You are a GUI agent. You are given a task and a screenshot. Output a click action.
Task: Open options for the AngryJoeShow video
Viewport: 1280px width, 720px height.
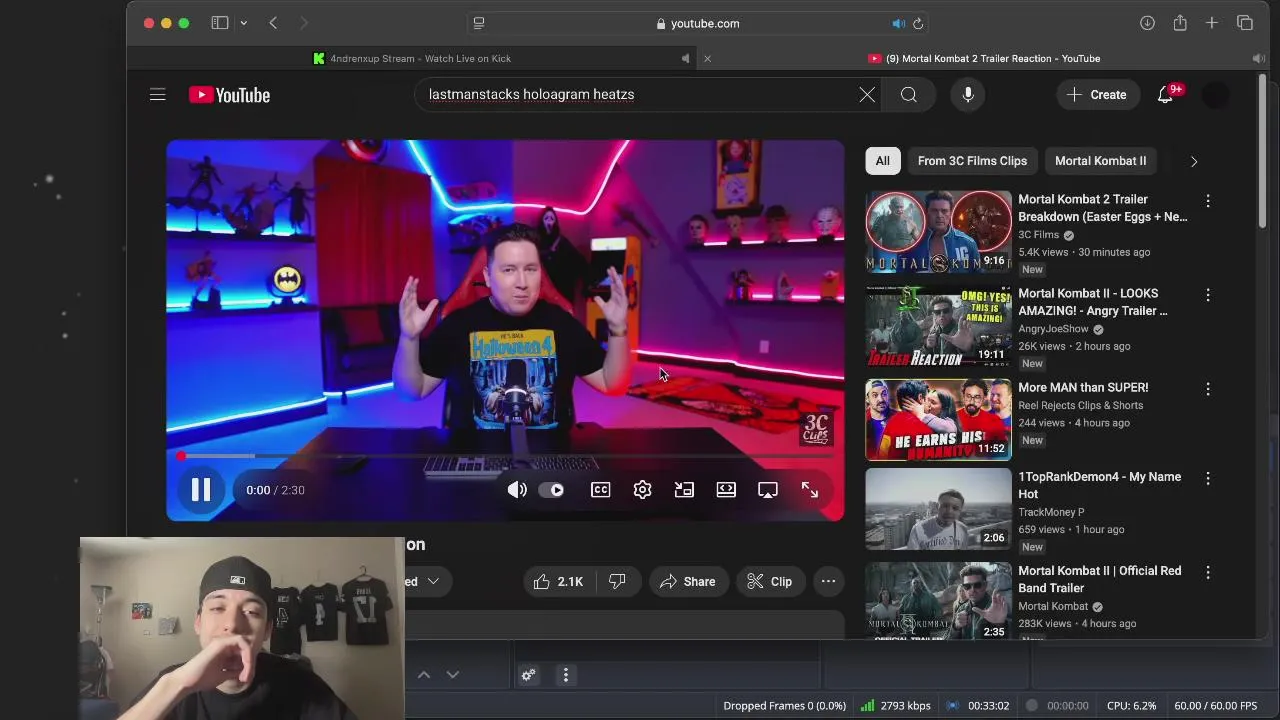(1208, 295)
